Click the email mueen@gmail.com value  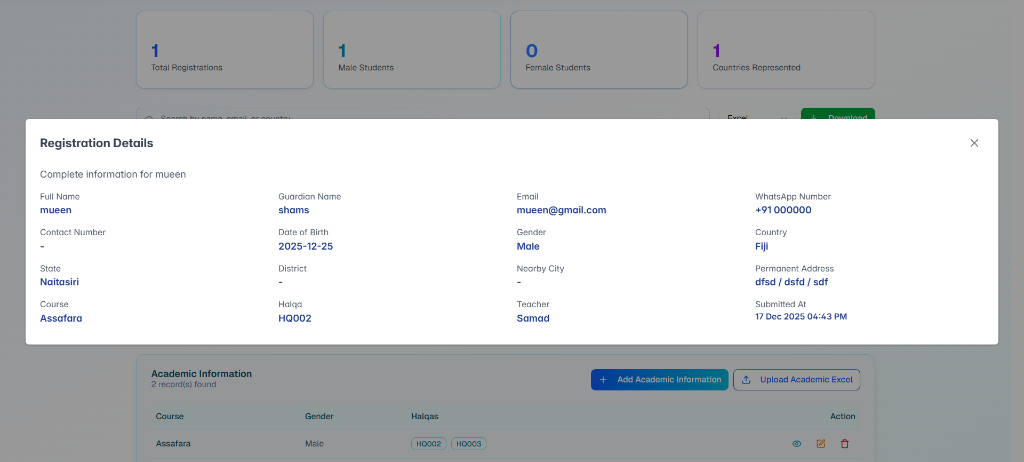[x=561, y=210]
